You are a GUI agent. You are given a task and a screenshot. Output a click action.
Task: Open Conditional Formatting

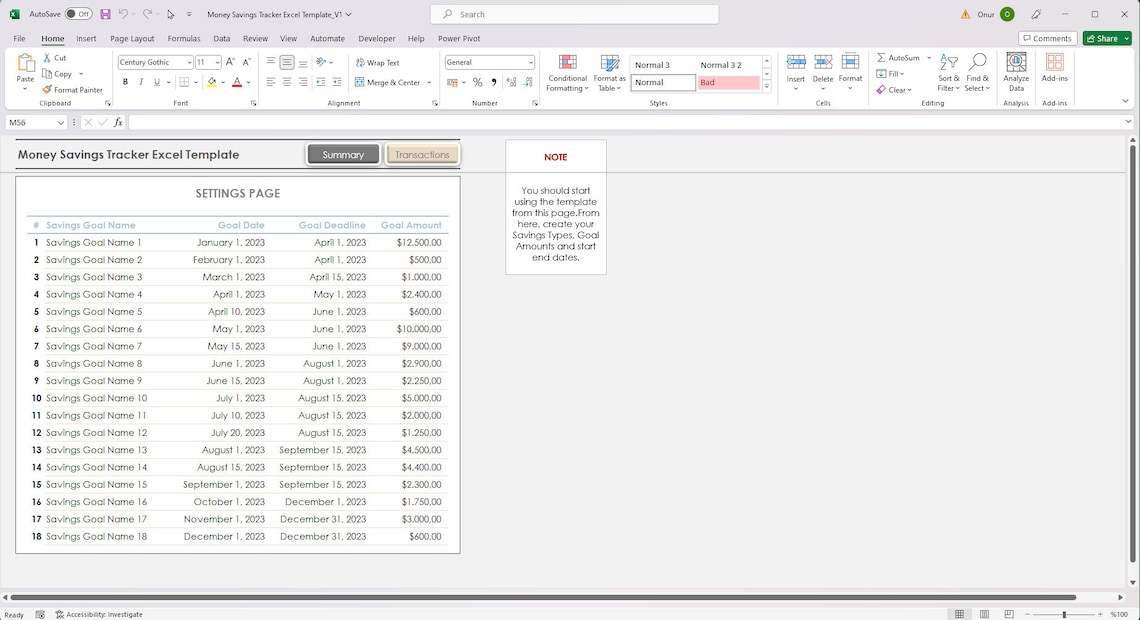click(566, 72)
